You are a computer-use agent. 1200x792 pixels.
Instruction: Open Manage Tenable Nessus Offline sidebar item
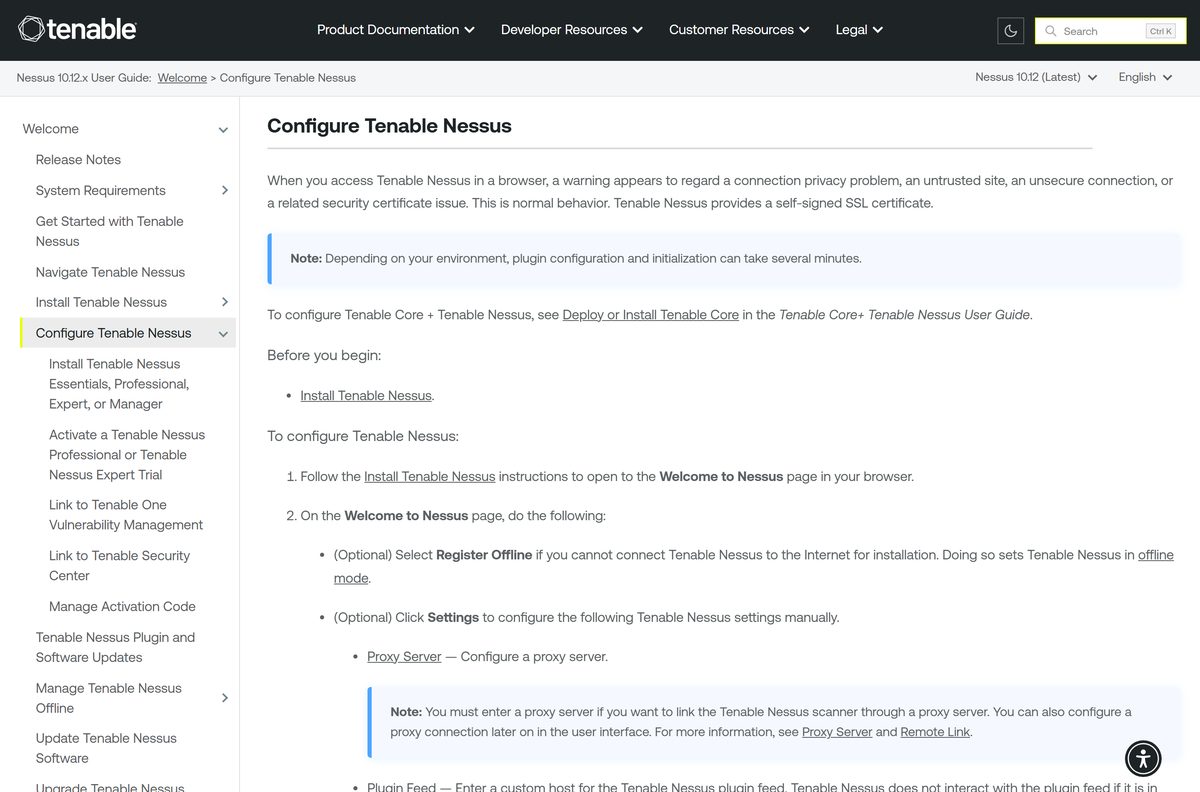(x=109, y=698)
